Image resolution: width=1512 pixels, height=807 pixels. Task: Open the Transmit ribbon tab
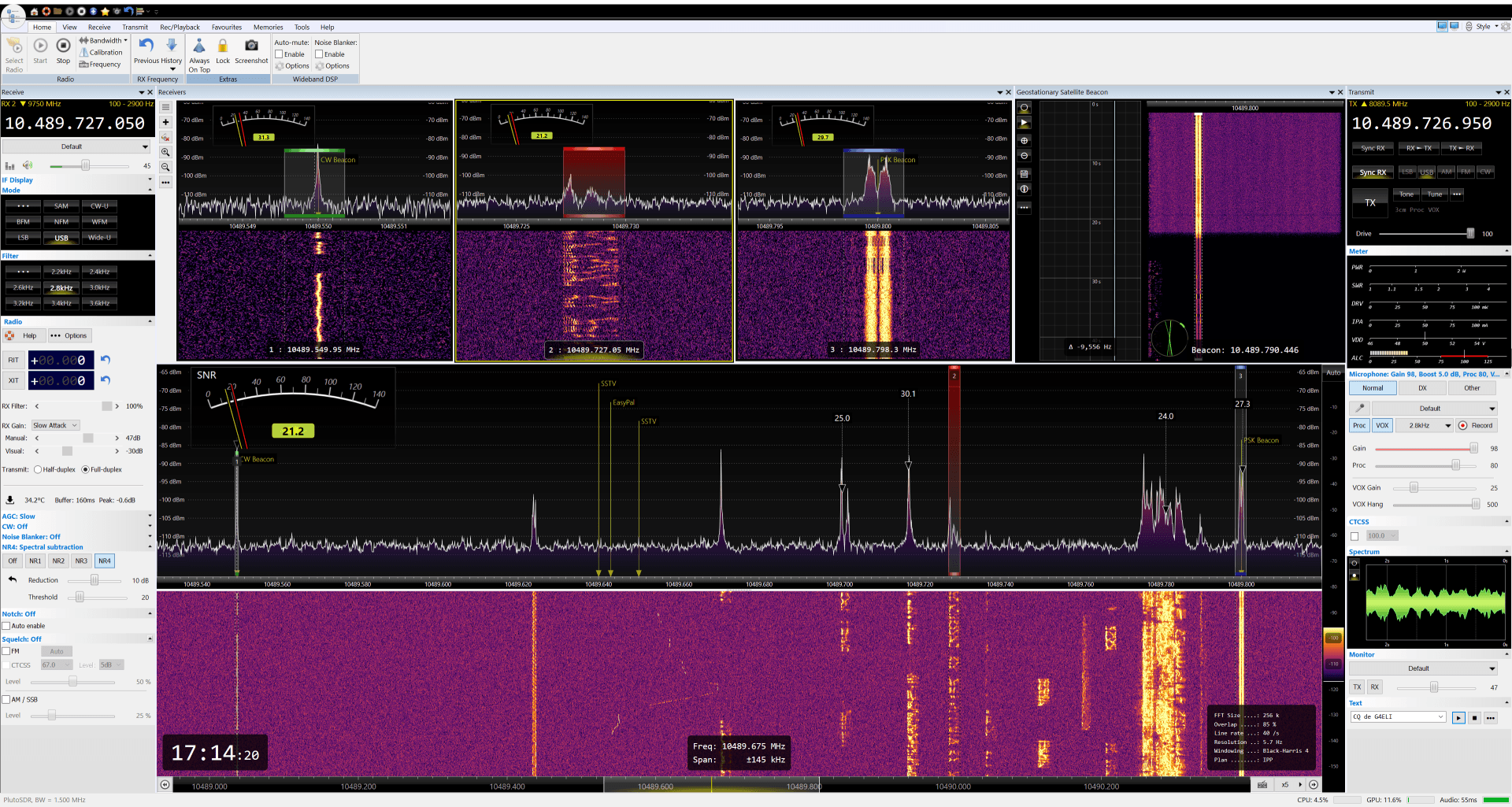tap(135, 27)
